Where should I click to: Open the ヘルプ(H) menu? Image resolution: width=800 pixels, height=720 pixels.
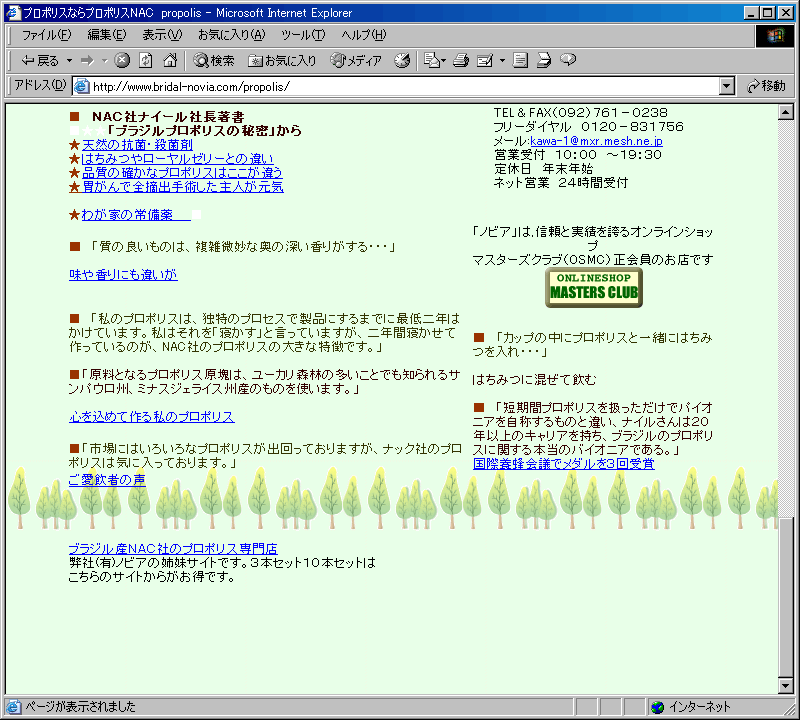[x=364, y=35]
